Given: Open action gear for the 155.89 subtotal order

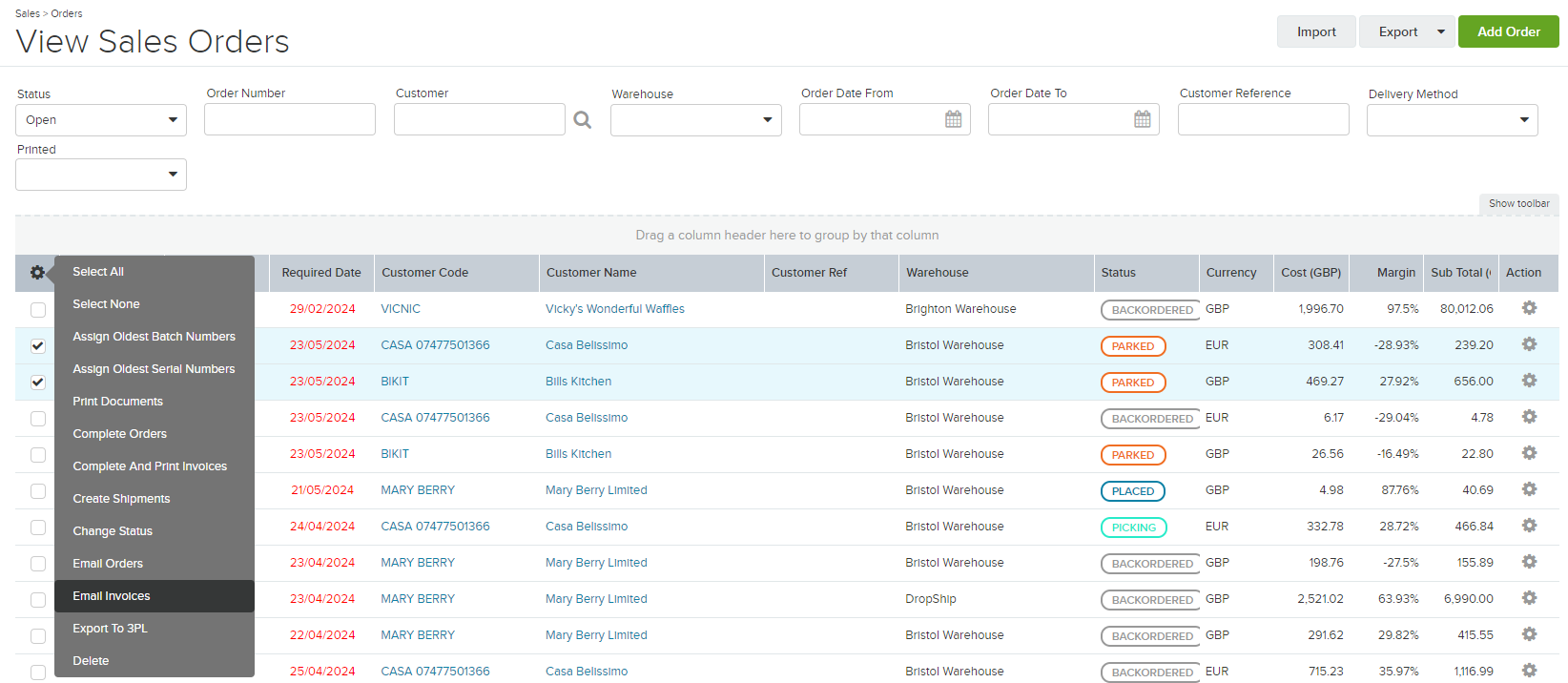Looking at the screenshot, I should point(1529,562).
